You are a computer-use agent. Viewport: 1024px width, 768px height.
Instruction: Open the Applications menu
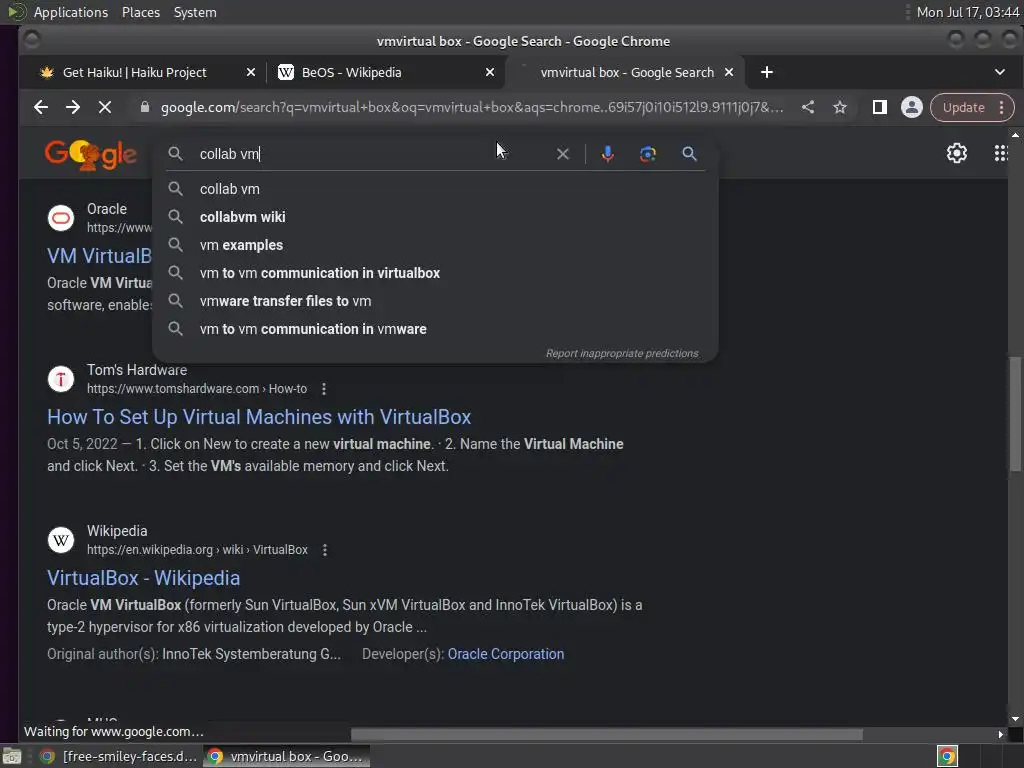pyautogui.click(x=71, y=12)
